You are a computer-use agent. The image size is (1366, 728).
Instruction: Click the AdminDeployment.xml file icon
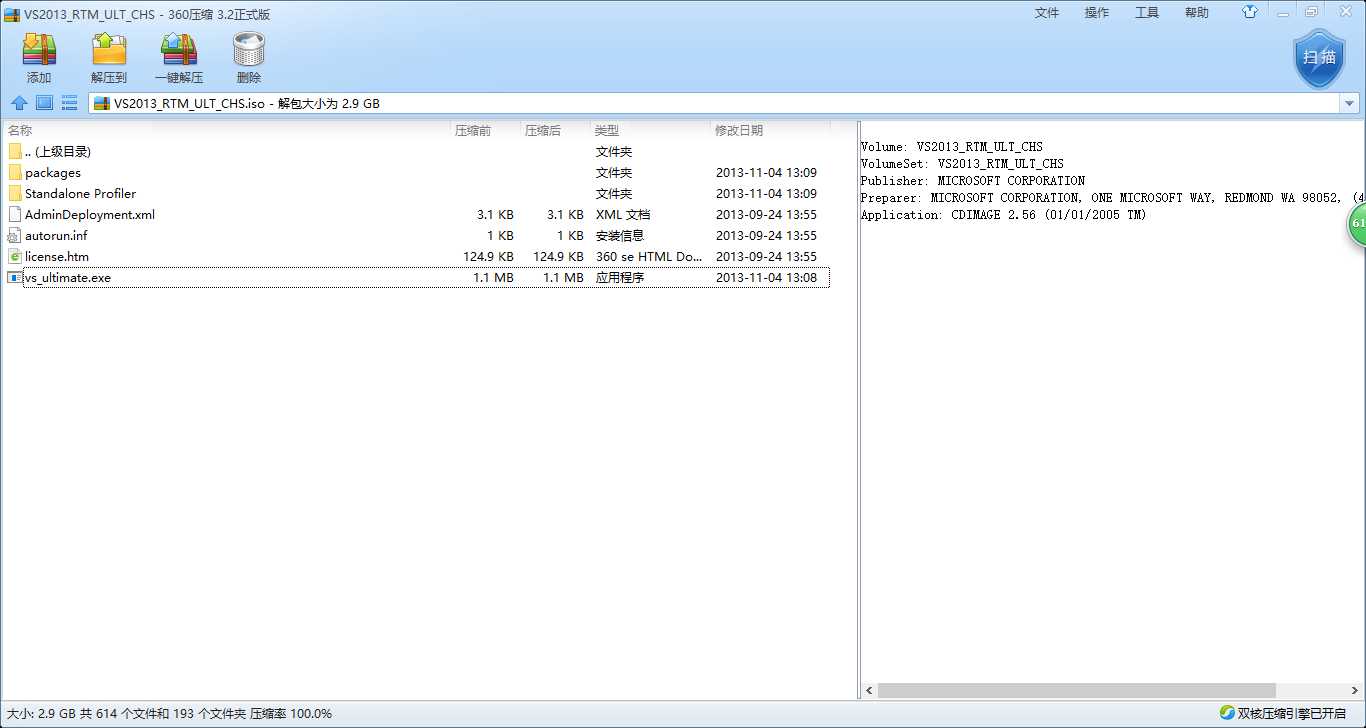(14, 214)
